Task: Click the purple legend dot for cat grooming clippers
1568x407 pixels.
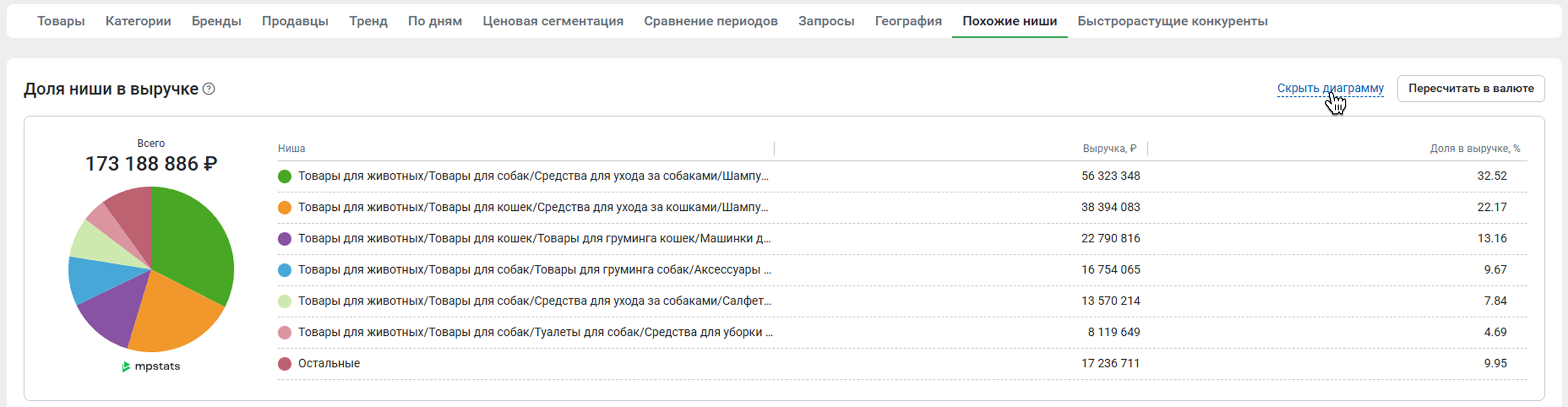Action: click(x=284, y=239)
